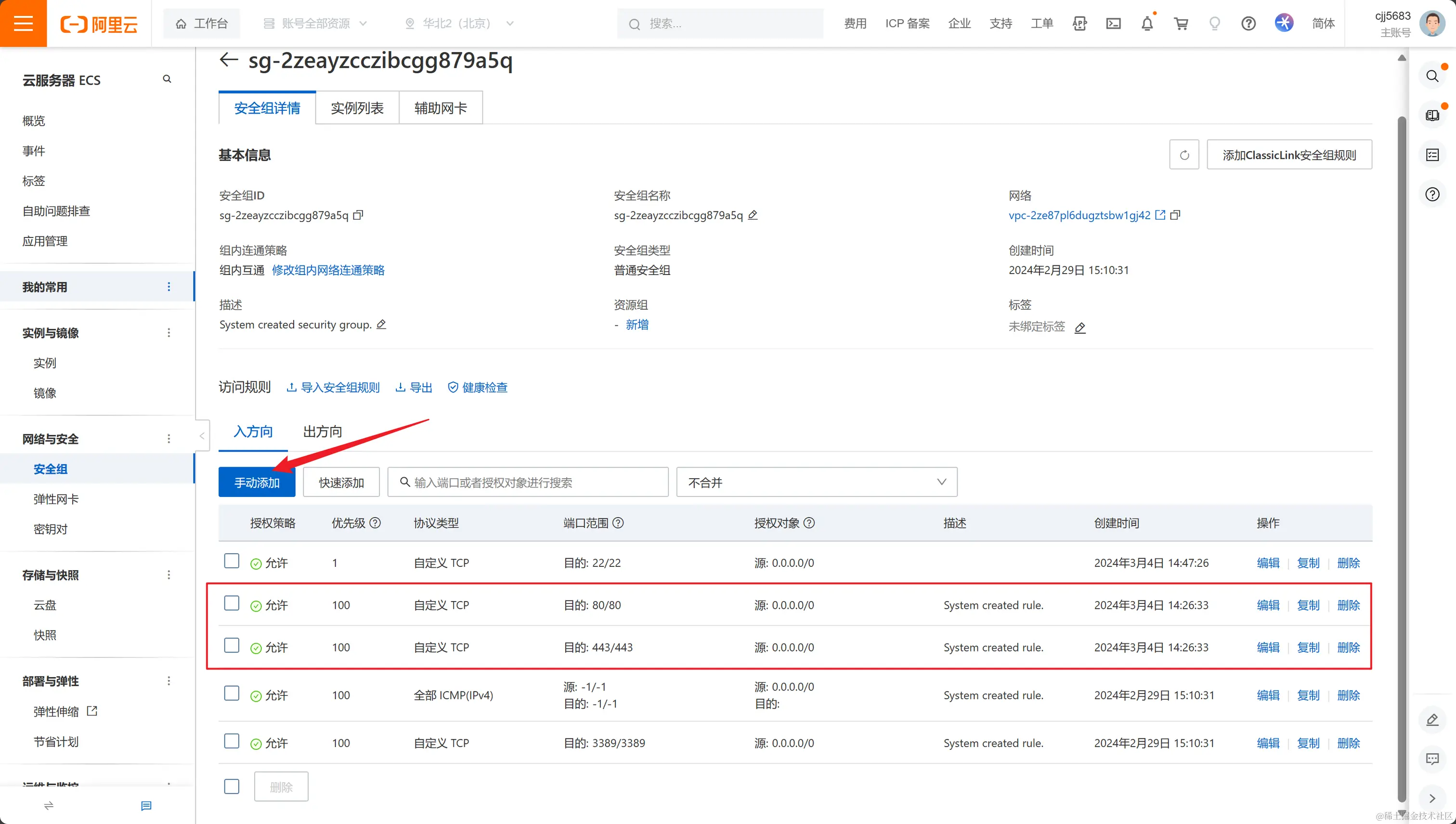
Task: Click 导入安全组规则 link
Action: [x=333, y=388]
